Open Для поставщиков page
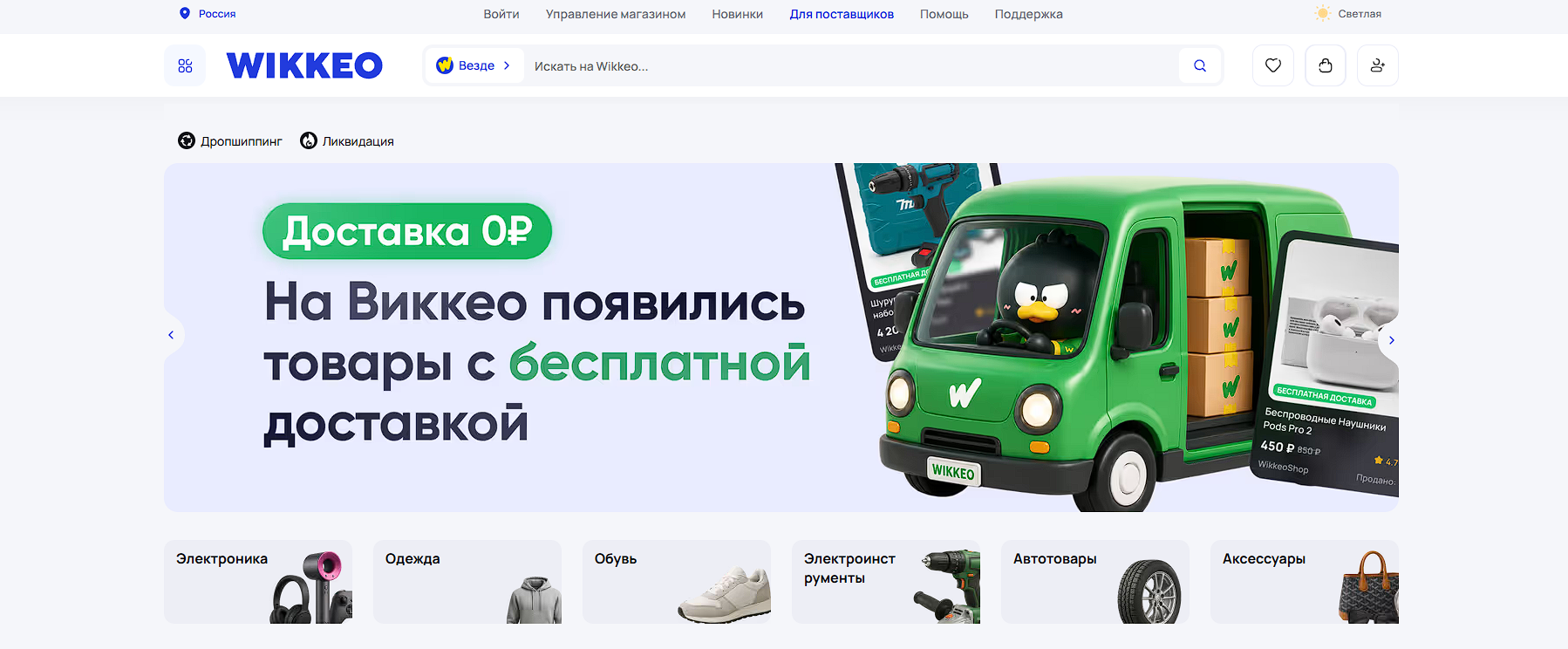This screenshot has width=1568, height=649. (842, 14)
